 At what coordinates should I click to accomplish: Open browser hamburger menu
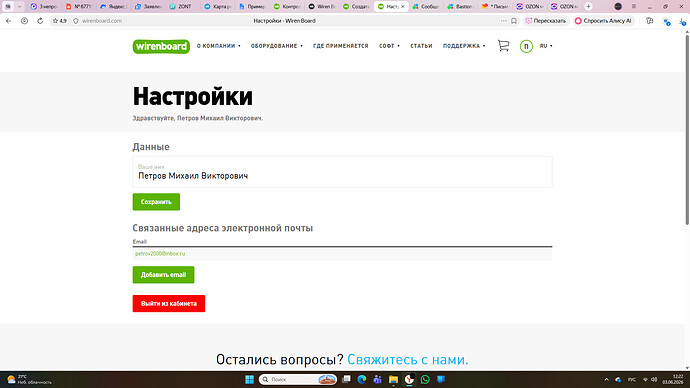click(x=634, y=7)
